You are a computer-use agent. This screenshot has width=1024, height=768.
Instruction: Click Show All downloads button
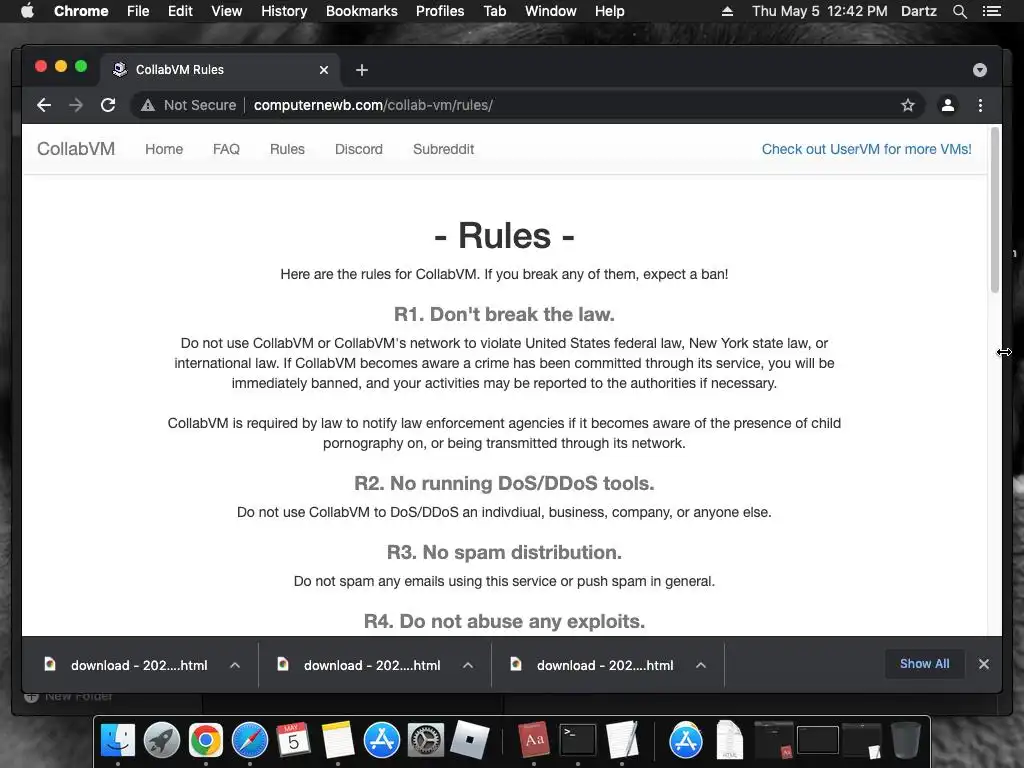924,664
